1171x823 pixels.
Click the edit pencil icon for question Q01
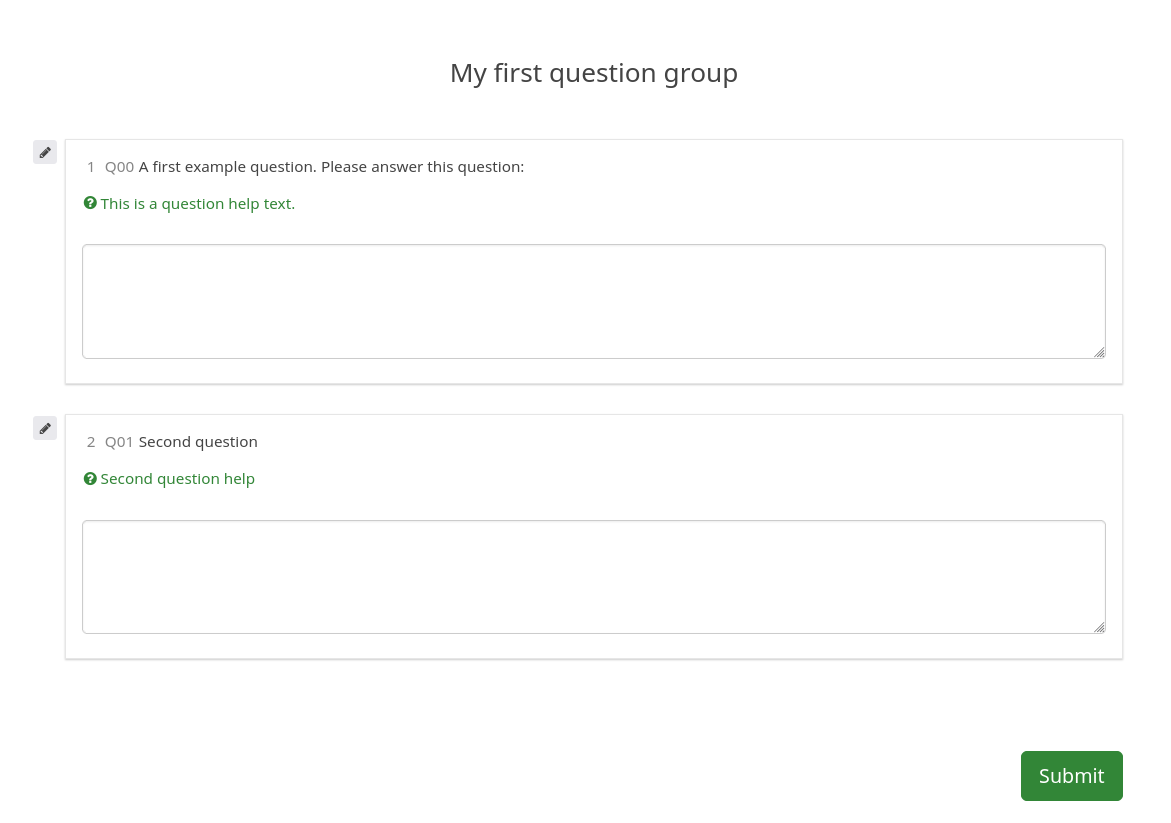(x=45, y=428)
